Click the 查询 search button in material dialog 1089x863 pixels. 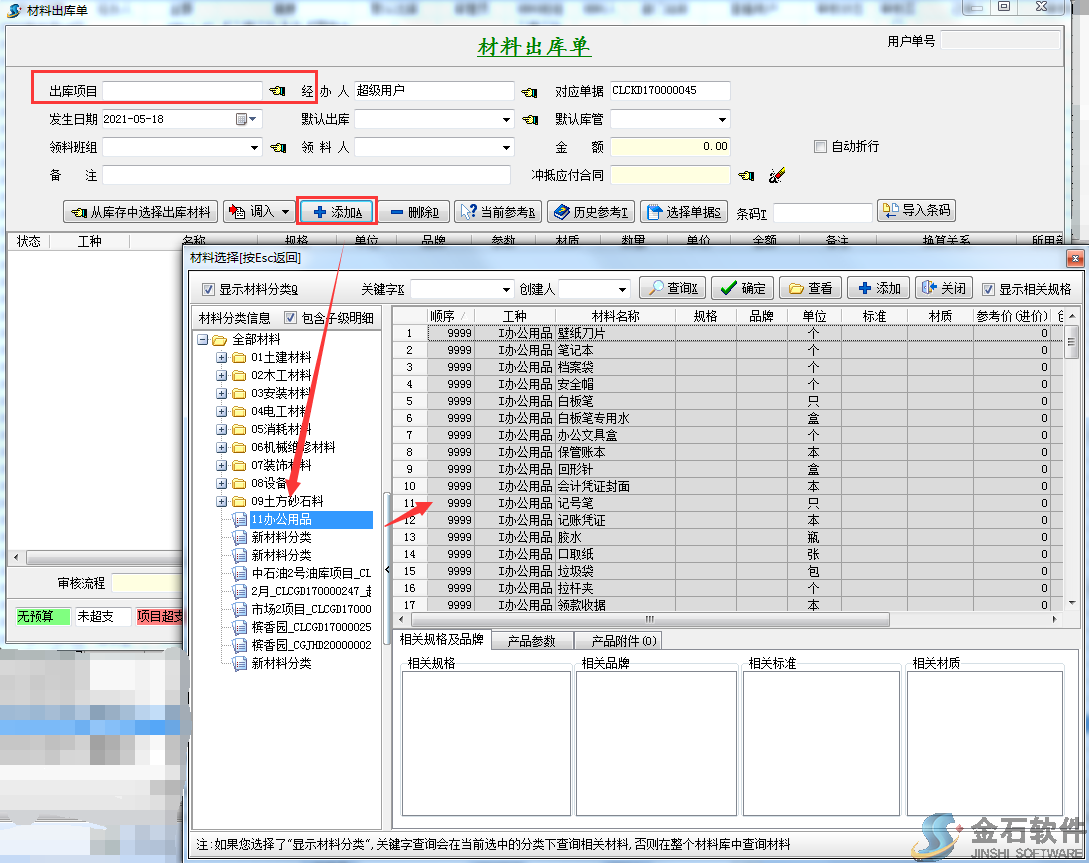pyautogui.click(x=670, y=288)
